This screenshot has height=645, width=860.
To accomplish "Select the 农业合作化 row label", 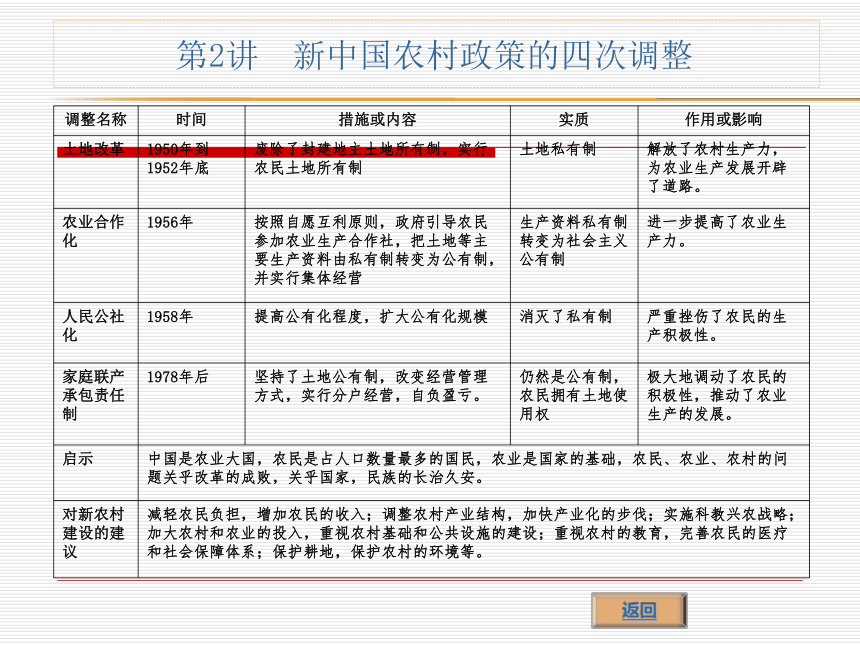I will (96, 255).
